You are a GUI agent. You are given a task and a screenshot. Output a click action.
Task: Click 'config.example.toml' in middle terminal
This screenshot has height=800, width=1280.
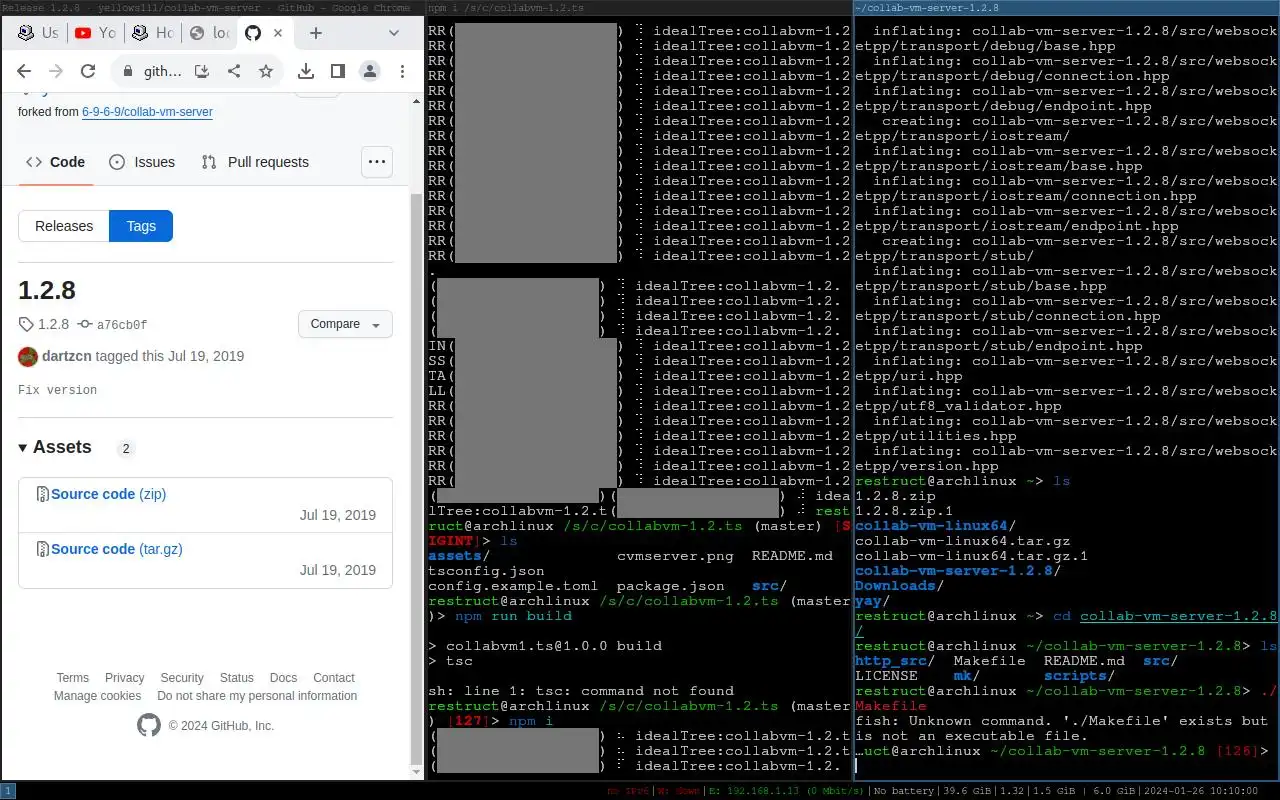coord(513,586)
